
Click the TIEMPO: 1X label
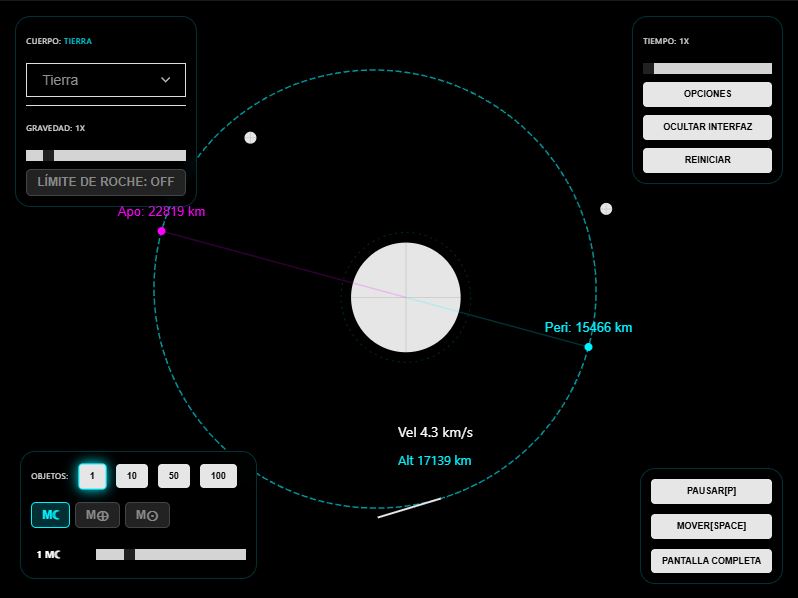tap(666, 41)
